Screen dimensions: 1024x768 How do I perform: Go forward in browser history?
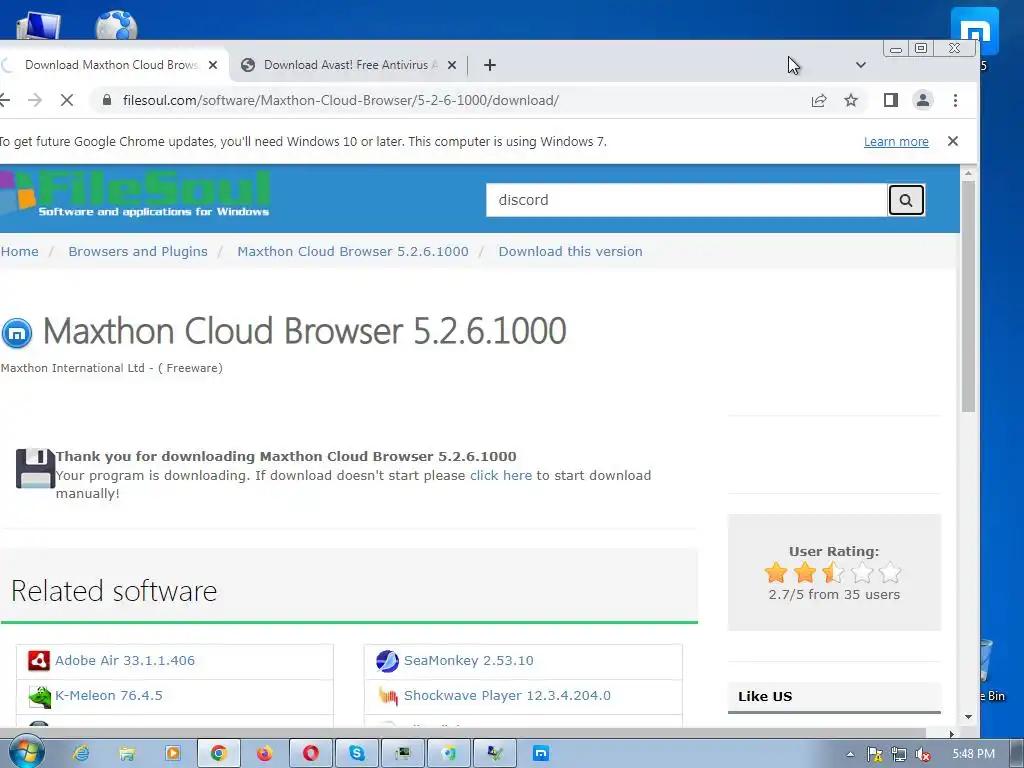(35, 100)
